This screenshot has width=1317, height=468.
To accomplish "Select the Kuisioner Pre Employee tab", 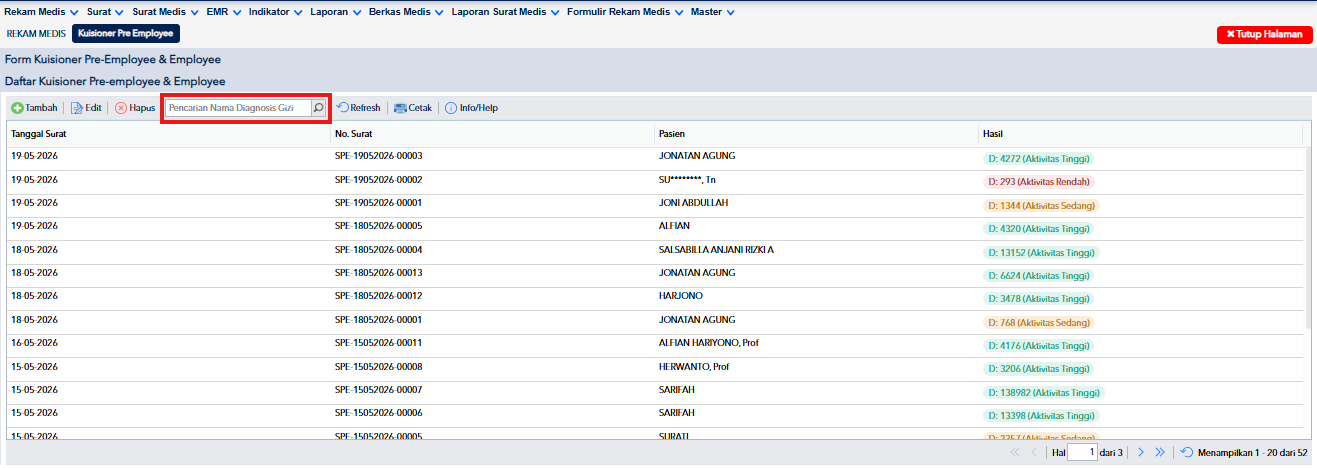I will coord(125,33).
